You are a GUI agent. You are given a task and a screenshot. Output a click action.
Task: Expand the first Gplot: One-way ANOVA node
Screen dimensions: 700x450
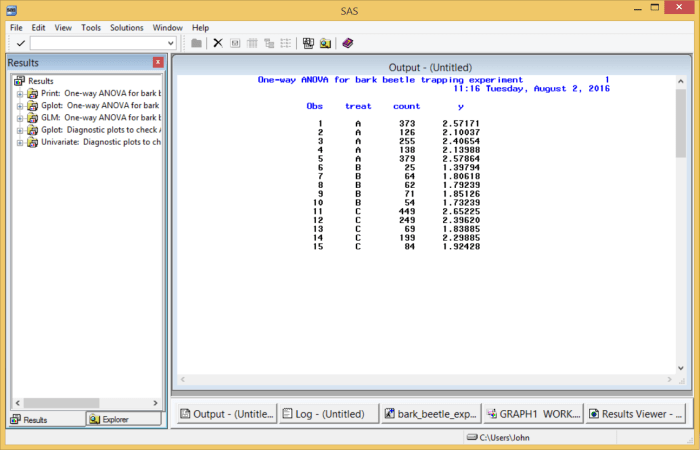[20, 106]
